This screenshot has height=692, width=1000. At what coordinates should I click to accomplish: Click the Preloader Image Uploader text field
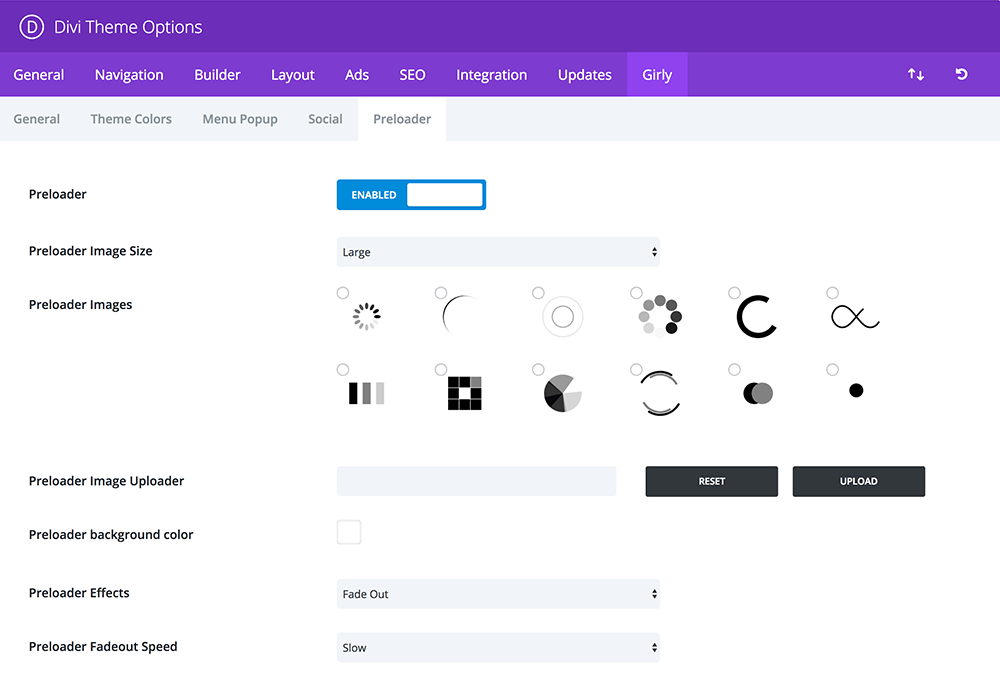476,482
